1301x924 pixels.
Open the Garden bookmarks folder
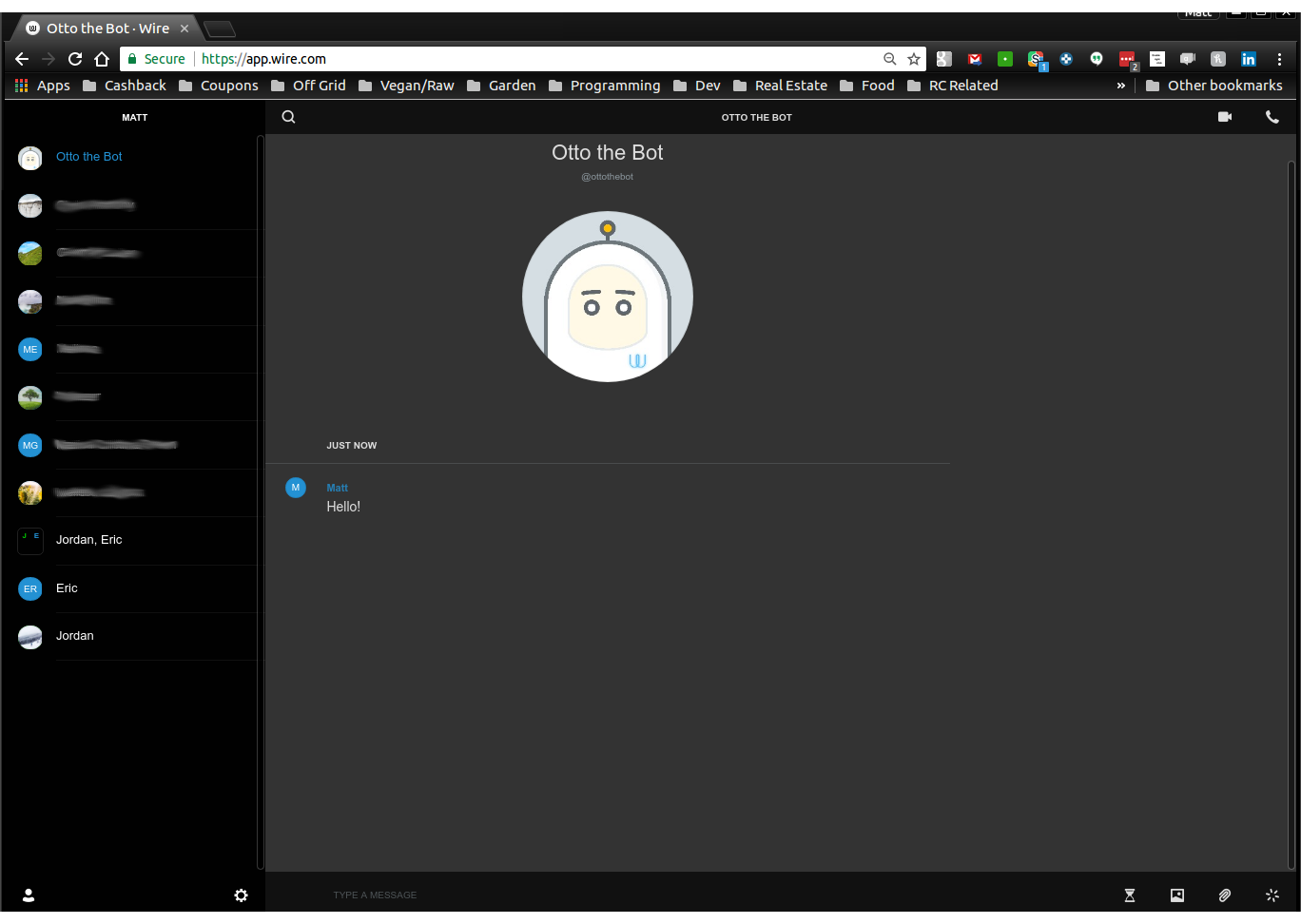(501, 86)
